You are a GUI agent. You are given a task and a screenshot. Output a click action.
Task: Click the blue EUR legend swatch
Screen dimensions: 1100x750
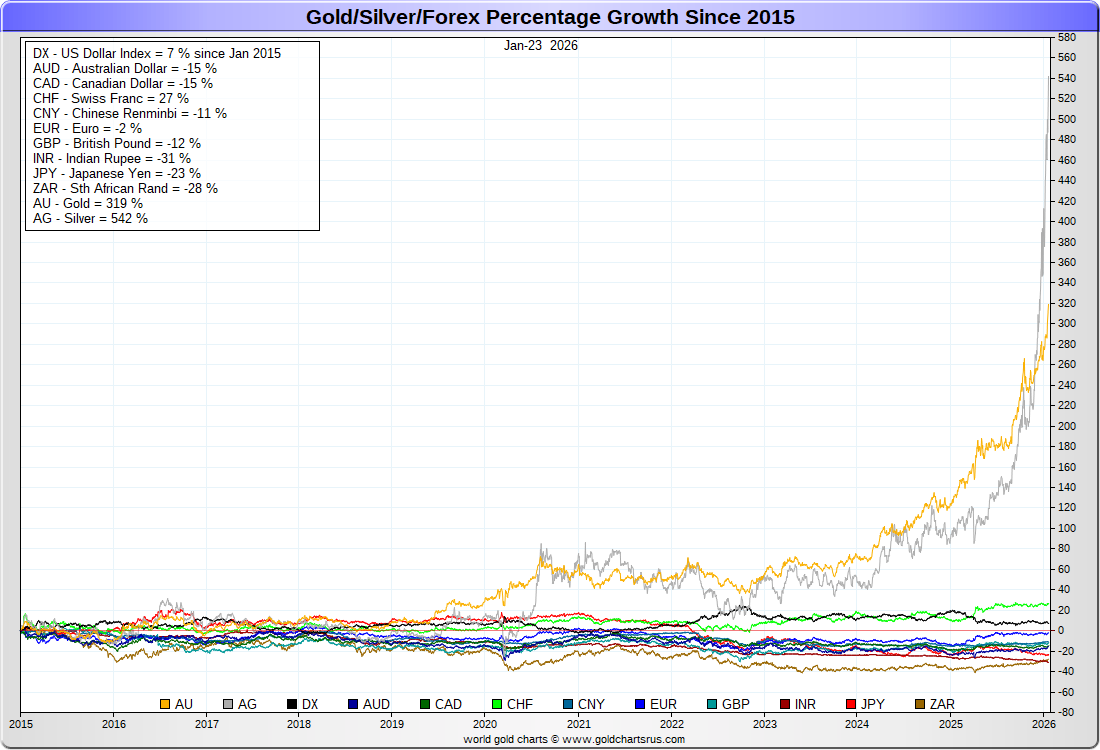pyautogui.click(x=640, y=704)
